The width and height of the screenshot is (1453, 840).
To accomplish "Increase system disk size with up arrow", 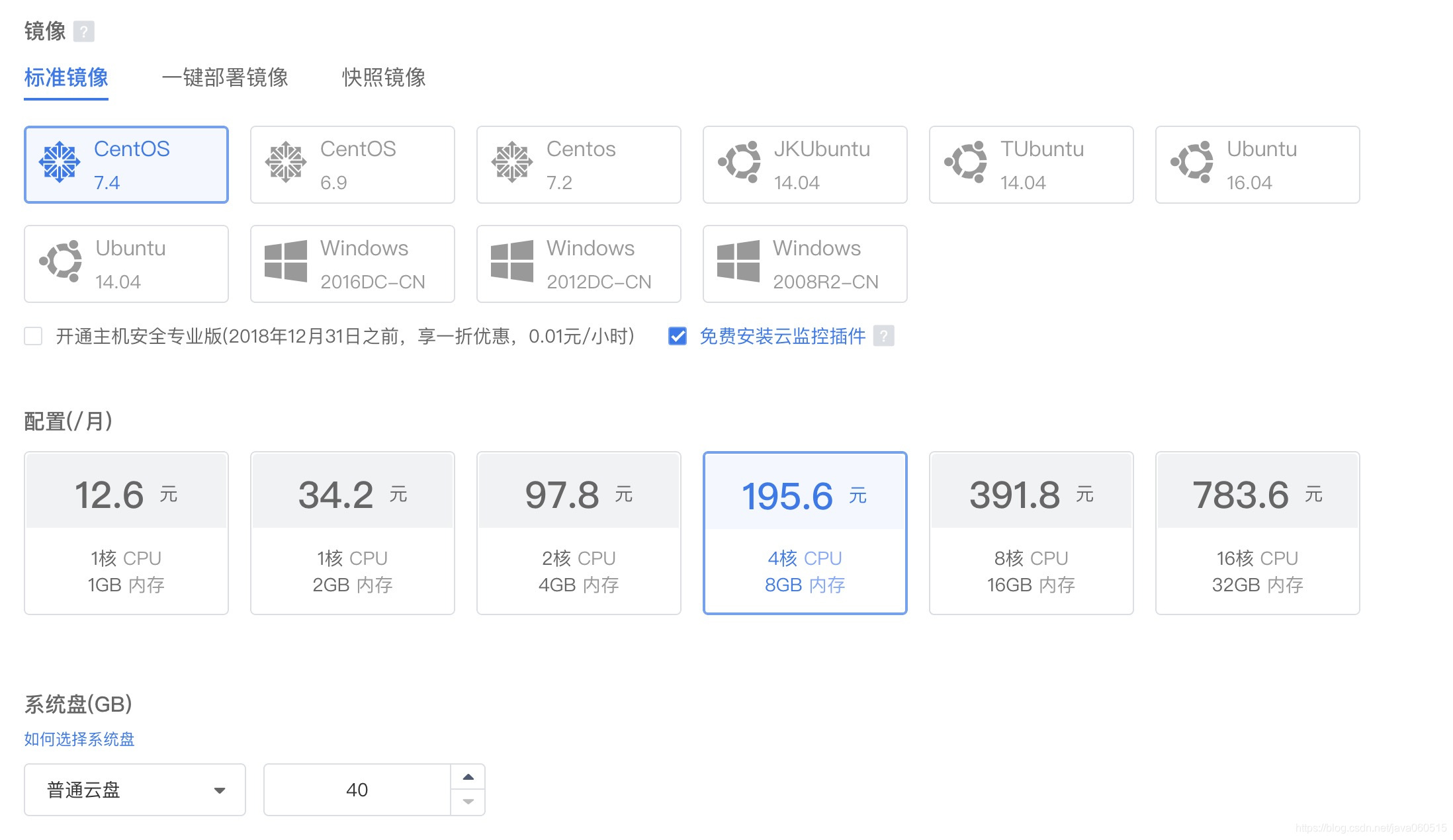I will 468,777.
